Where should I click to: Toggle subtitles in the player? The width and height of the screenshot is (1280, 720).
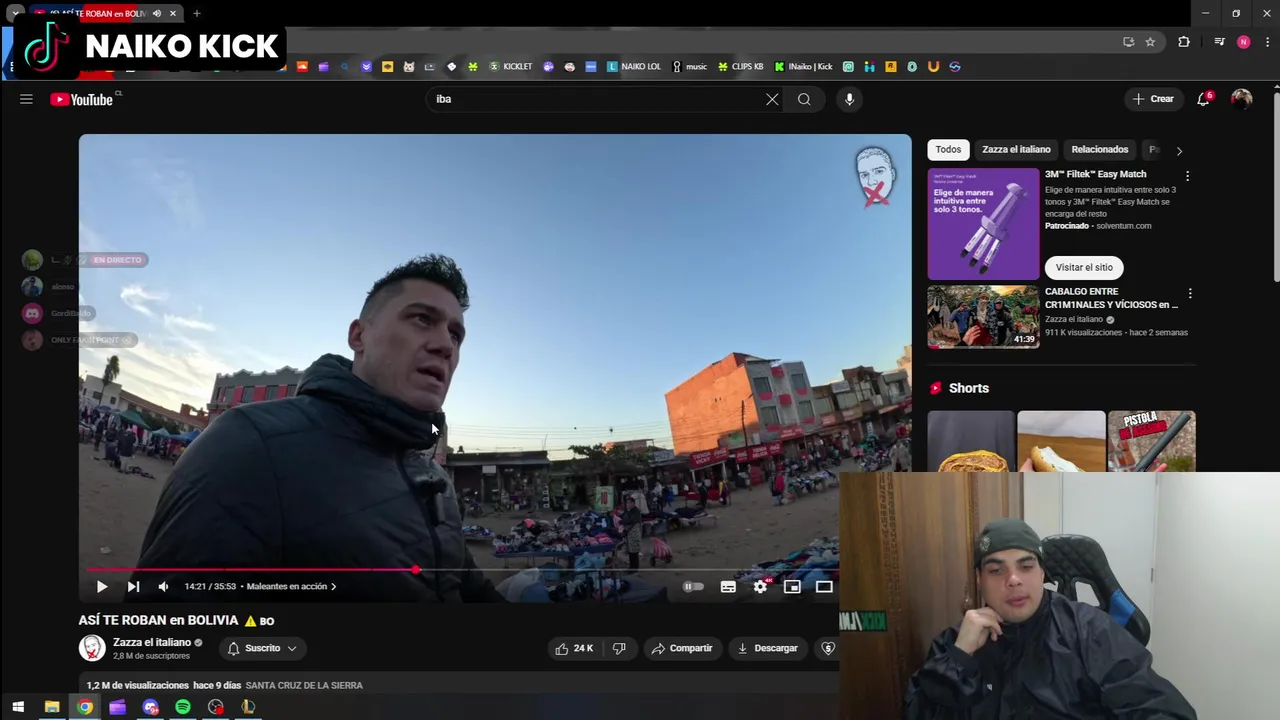pos(728,587)
